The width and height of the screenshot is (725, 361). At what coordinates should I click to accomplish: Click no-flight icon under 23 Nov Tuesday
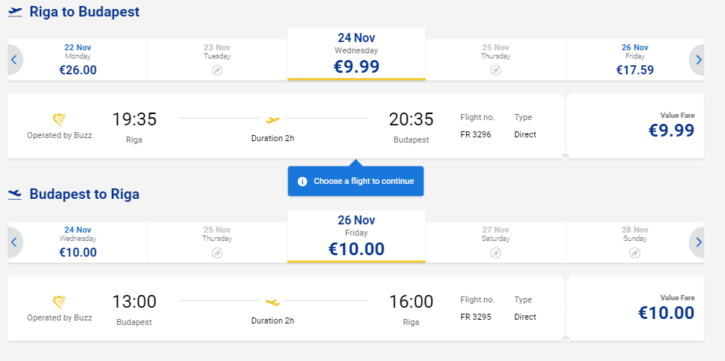[217, 70]
